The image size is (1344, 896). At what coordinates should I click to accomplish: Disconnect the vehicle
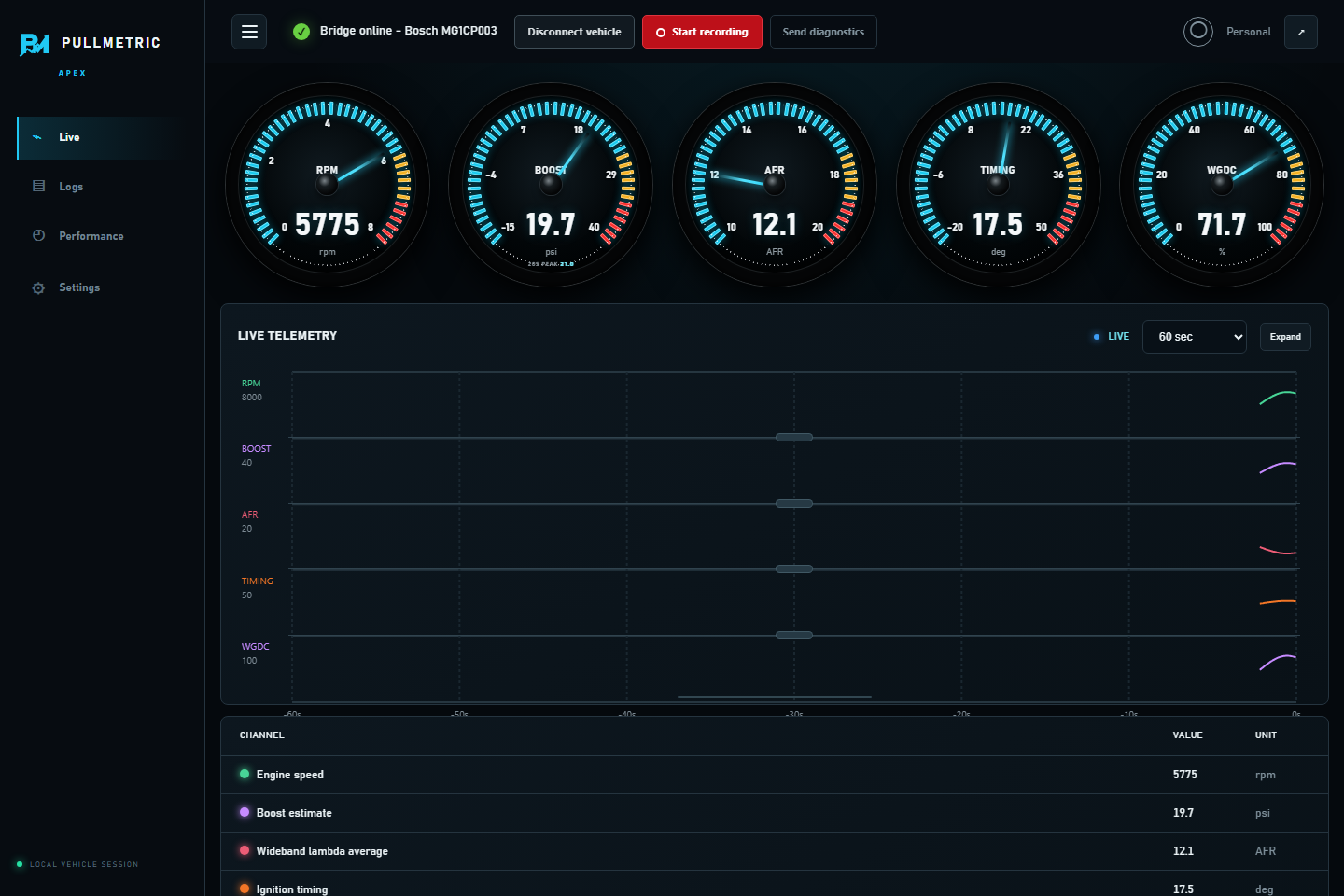tap(574, 32)
